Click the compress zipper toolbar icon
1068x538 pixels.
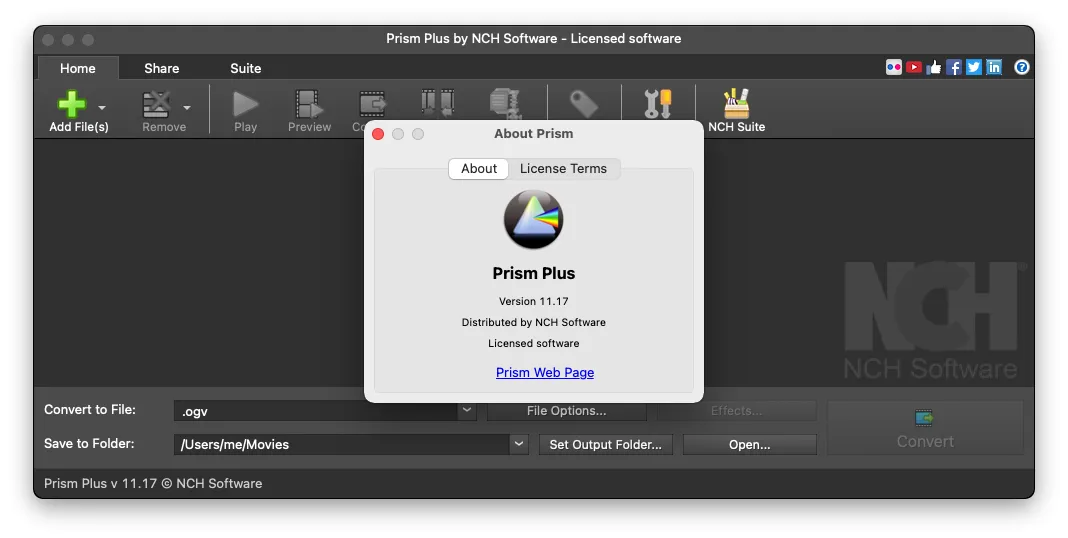click(x=505, y=104)
